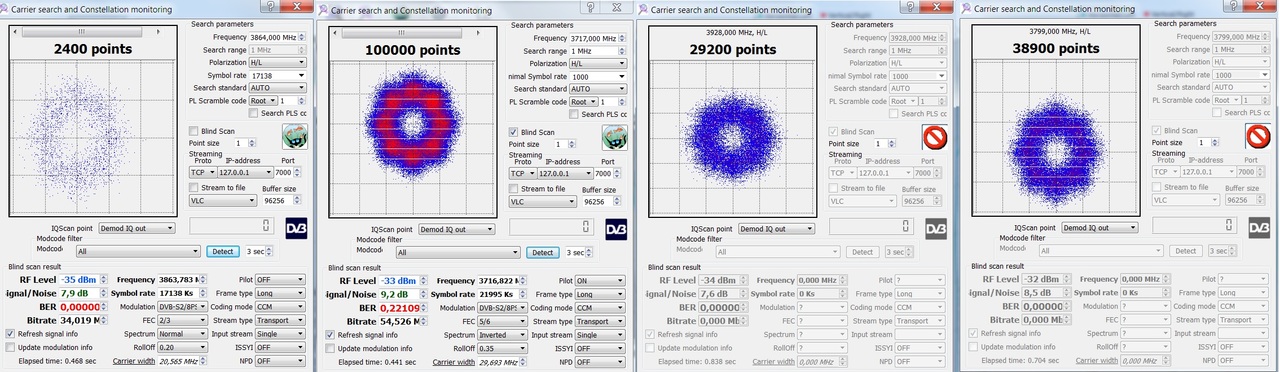This screenshot has height=372, width=1280.
Task: Uncheck Blind Scan in 3717 MHz window
Action: tap(514, 131)
